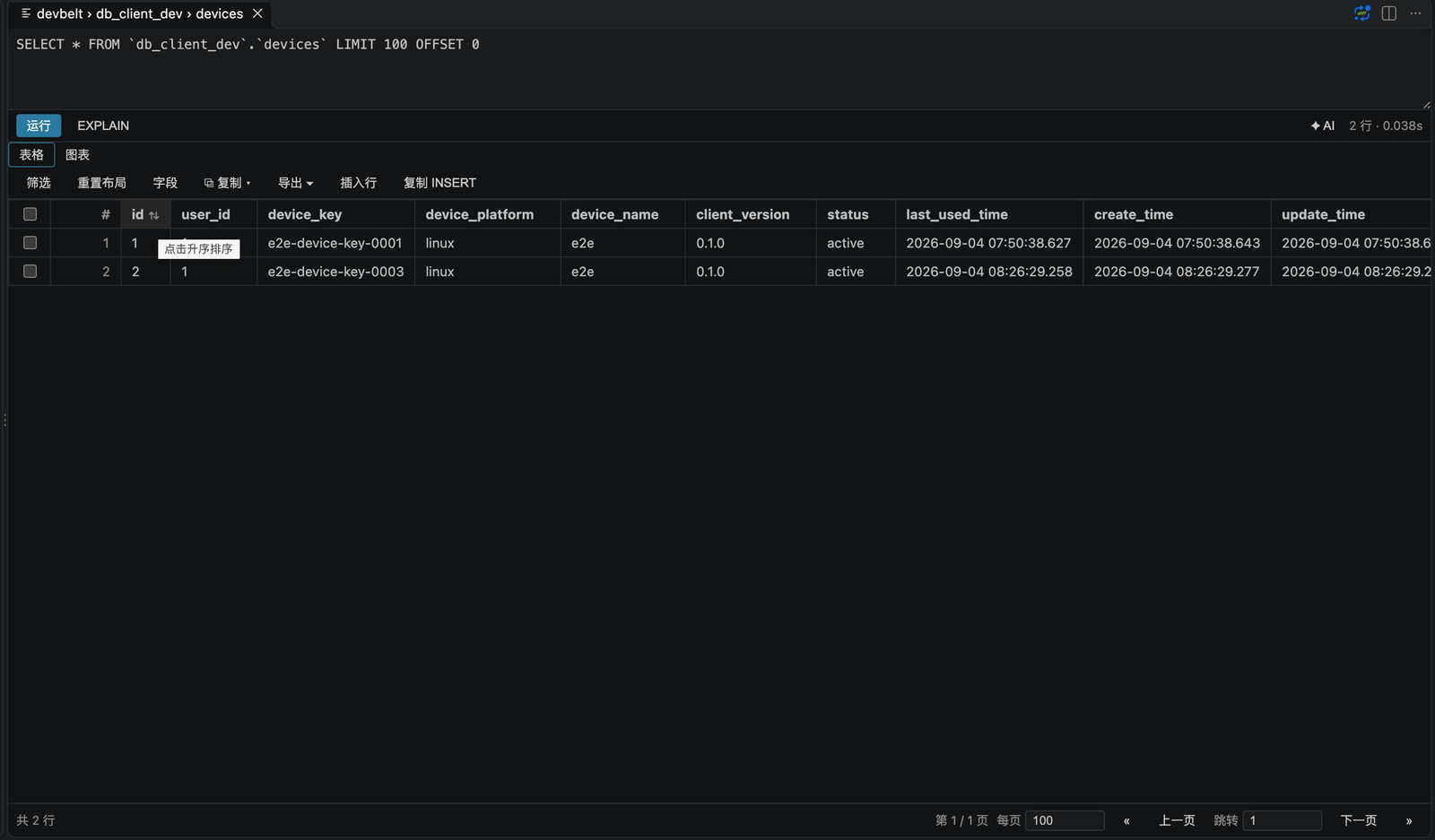Toggle the split editor layout icon
The width and height of the screenshot is (1435, 840).
pos(1389,13)
